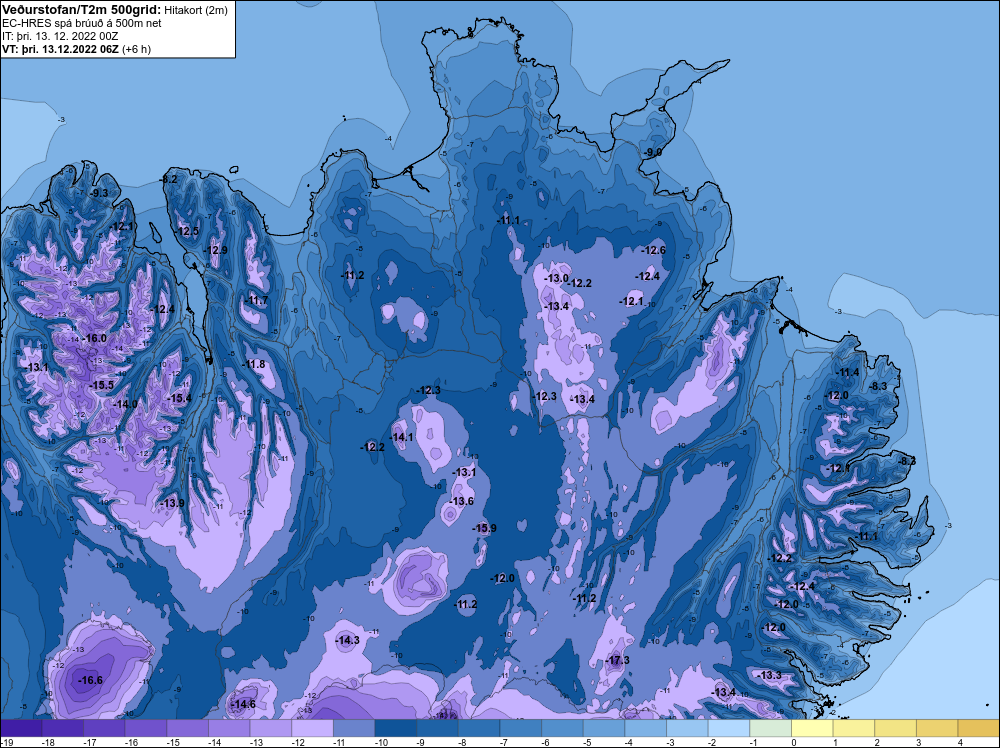The width and height of the screenshot is (1000, 748).
Task: Click the -16.6 map reading
Action: tap(90, 680)
